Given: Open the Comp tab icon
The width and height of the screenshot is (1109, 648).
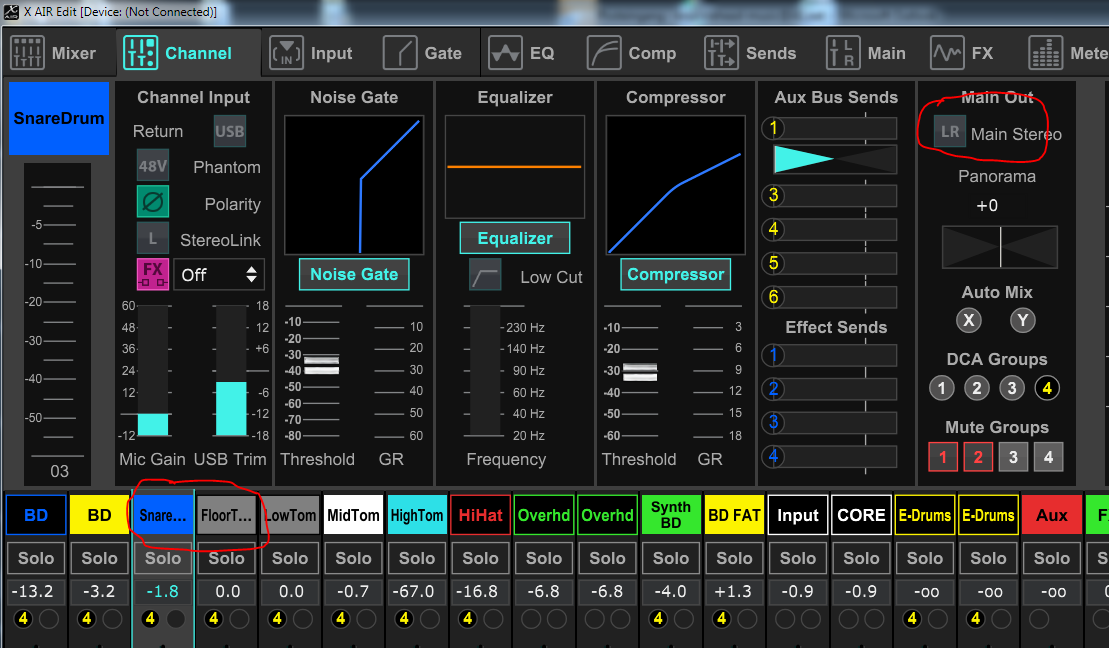Looking at the screenshot, I should click(x=604, y=53).
